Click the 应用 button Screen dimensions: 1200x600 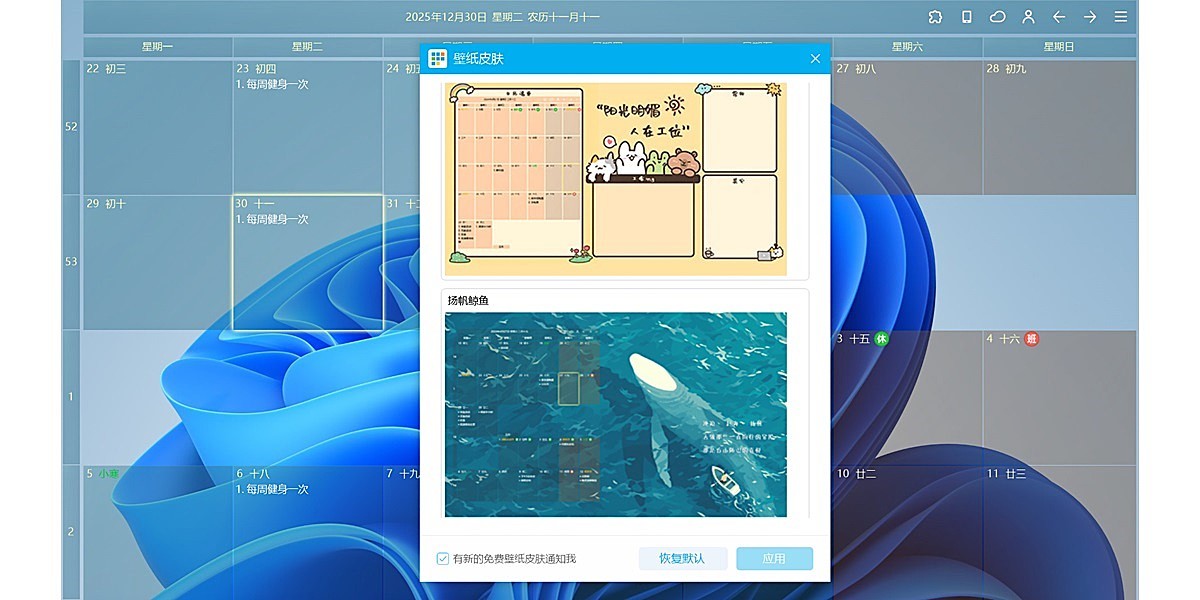774,559
